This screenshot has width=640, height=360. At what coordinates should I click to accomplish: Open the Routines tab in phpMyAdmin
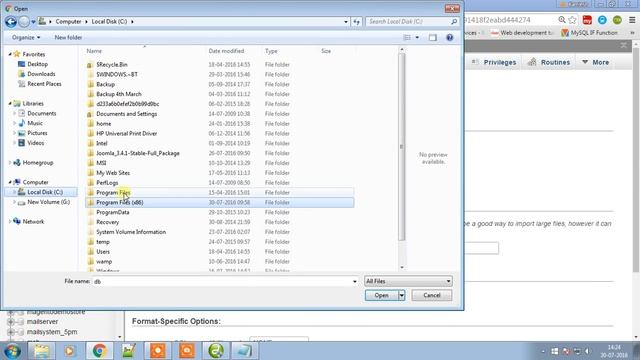tap(549, 62)
